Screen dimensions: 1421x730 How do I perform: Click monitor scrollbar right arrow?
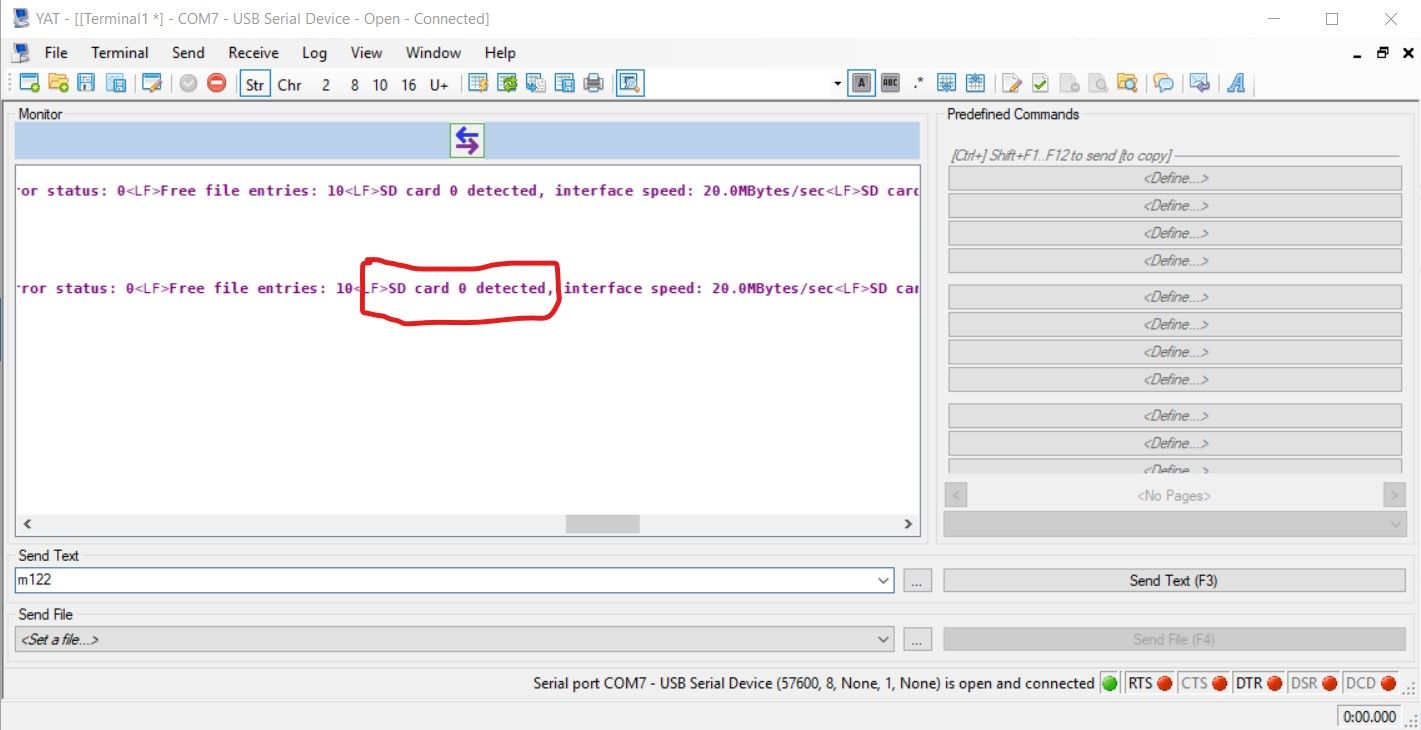pos(908,524)
